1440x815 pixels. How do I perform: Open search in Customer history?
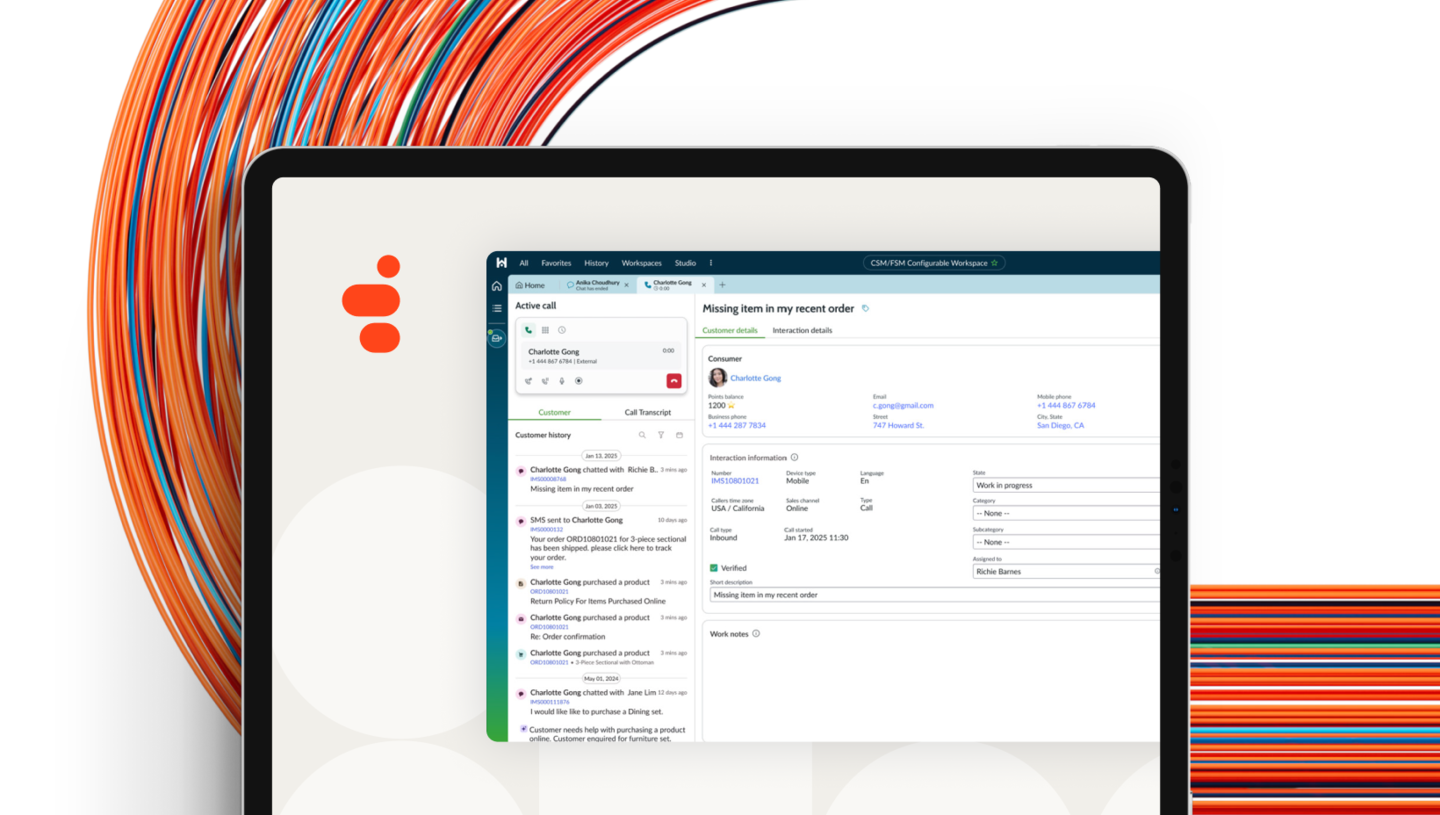click(643, 435)
